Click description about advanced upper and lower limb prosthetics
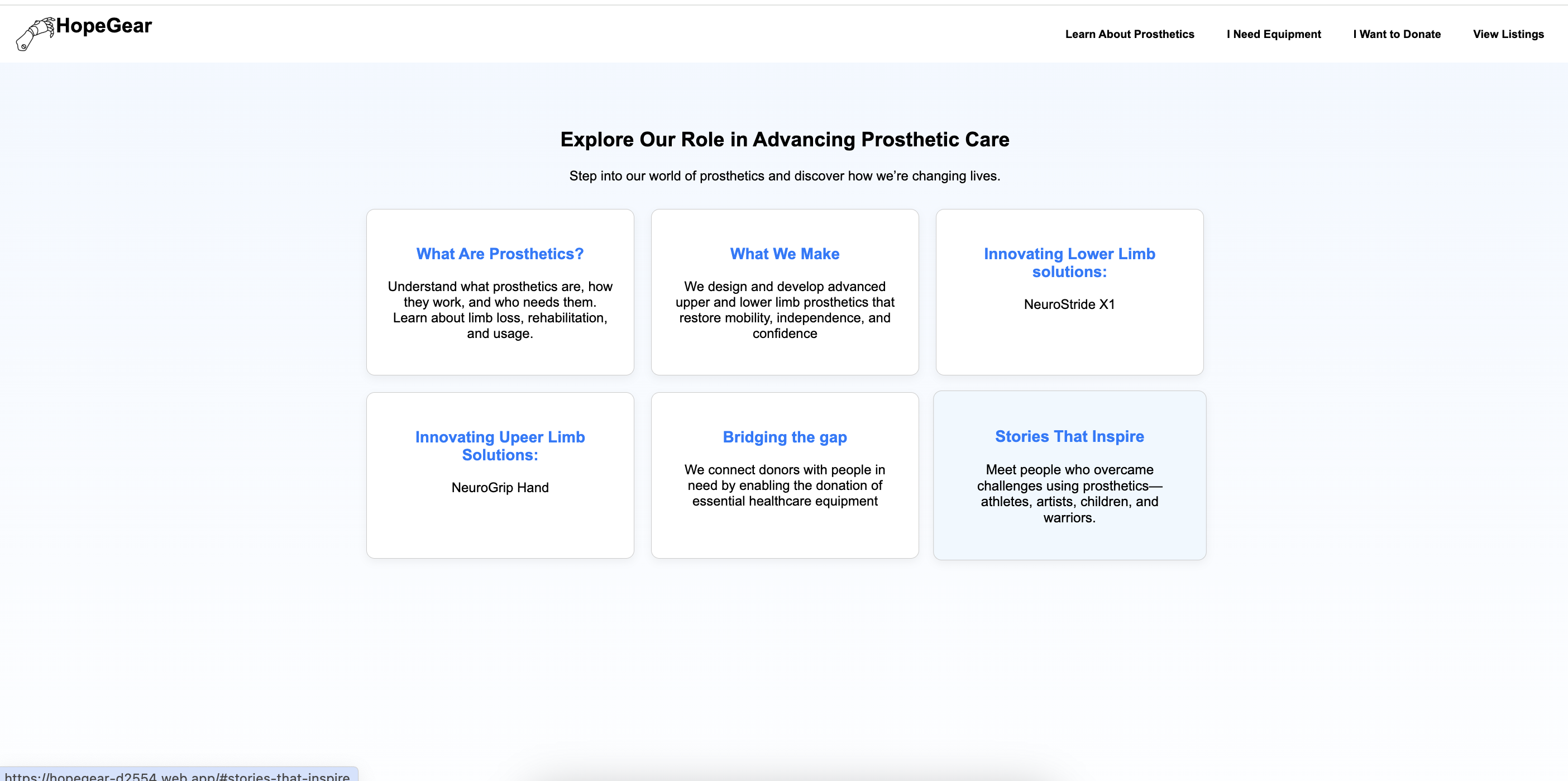The height and width of the screenshot is (781, 1568). pyautogui.click(x=785, y=309)
